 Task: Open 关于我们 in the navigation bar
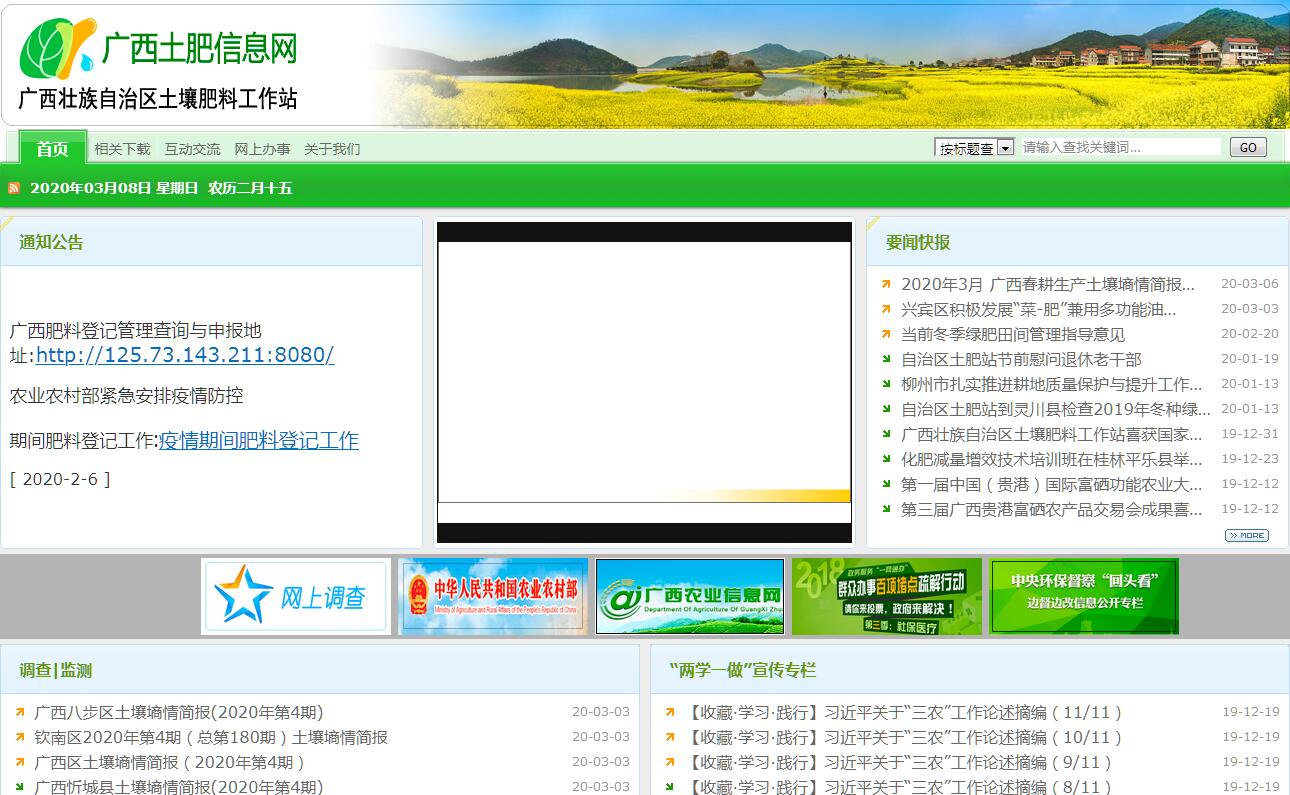332,149
